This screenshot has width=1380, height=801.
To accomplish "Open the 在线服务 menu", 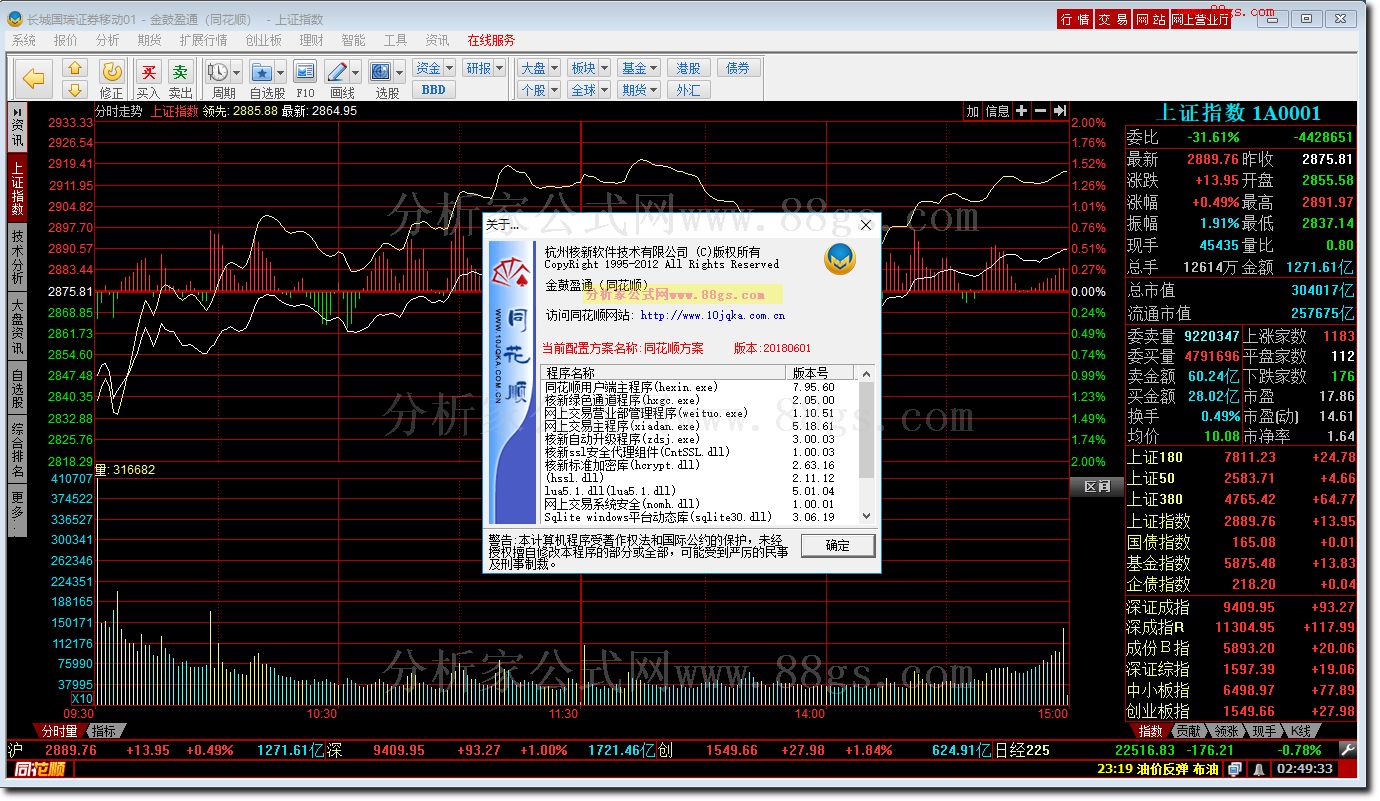I will (491, 40).
